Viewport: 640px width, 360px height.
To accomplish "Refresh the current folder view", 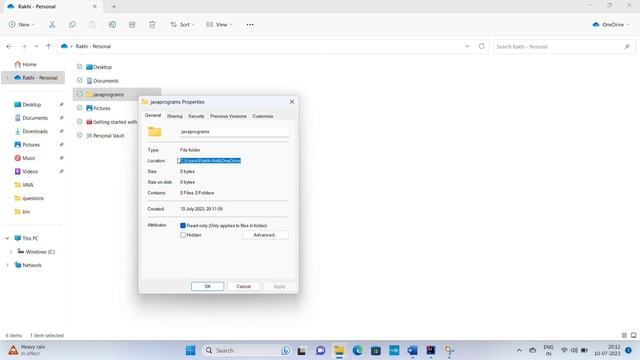I will 482,46.
